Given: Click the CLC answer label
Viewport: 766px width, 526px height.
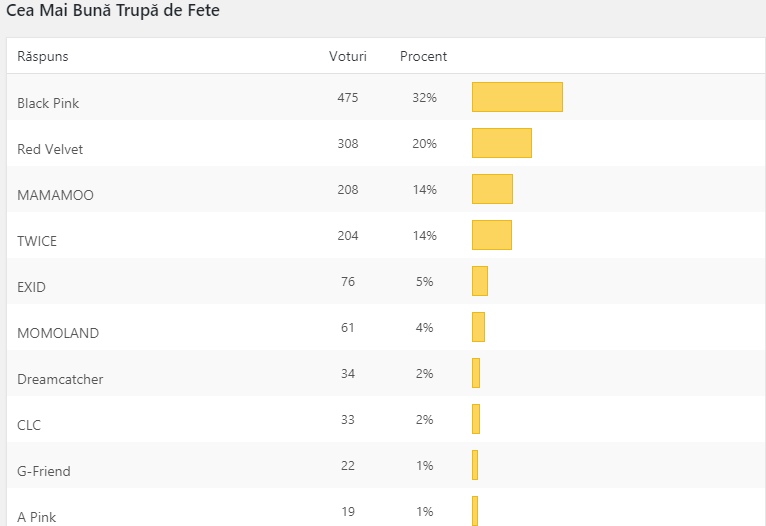Looking at the screenshot, I should pyautogui.click(x=29, y=425).
